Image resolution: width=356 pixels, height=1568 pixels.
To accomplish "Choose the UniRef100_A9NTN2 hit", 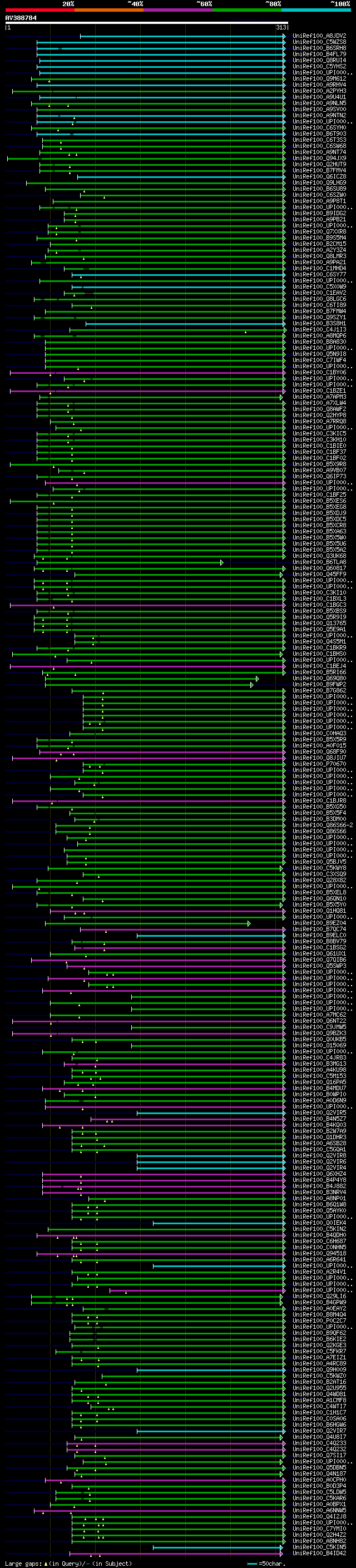I will click(x=319, y=115).
